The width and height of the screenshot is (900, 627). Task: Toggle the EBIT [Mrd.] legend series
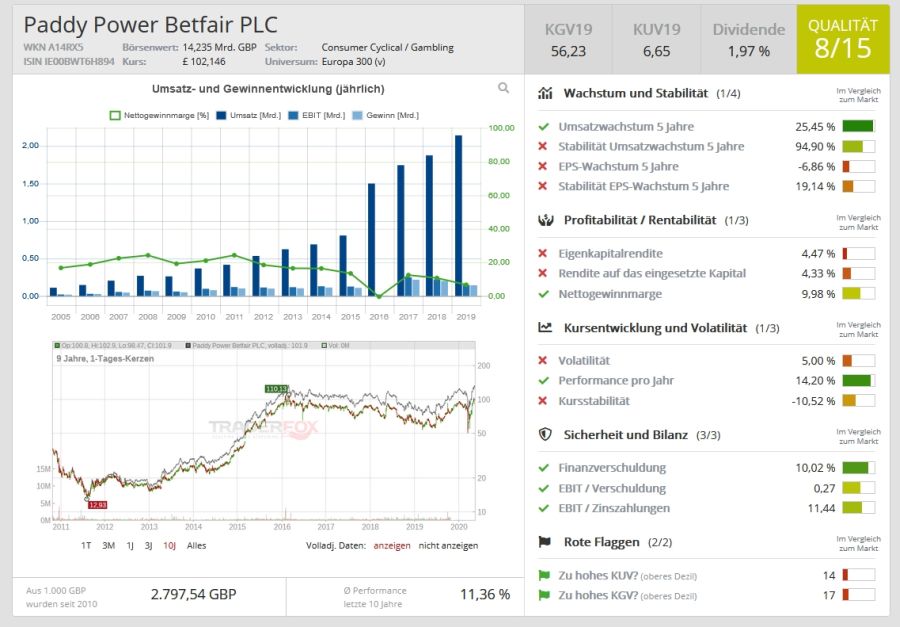317,115
